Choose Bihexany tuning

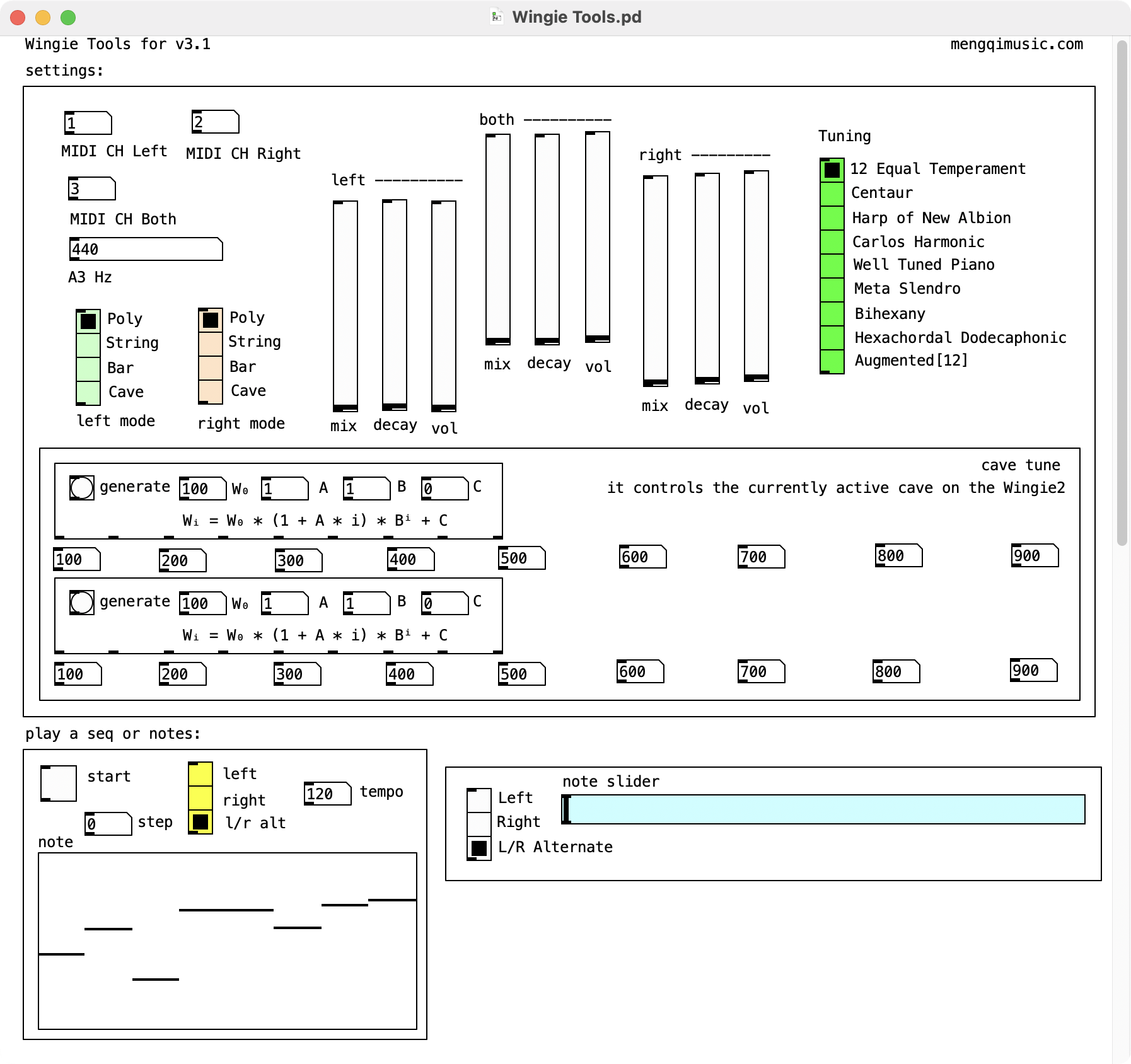[x=832, y=314]
